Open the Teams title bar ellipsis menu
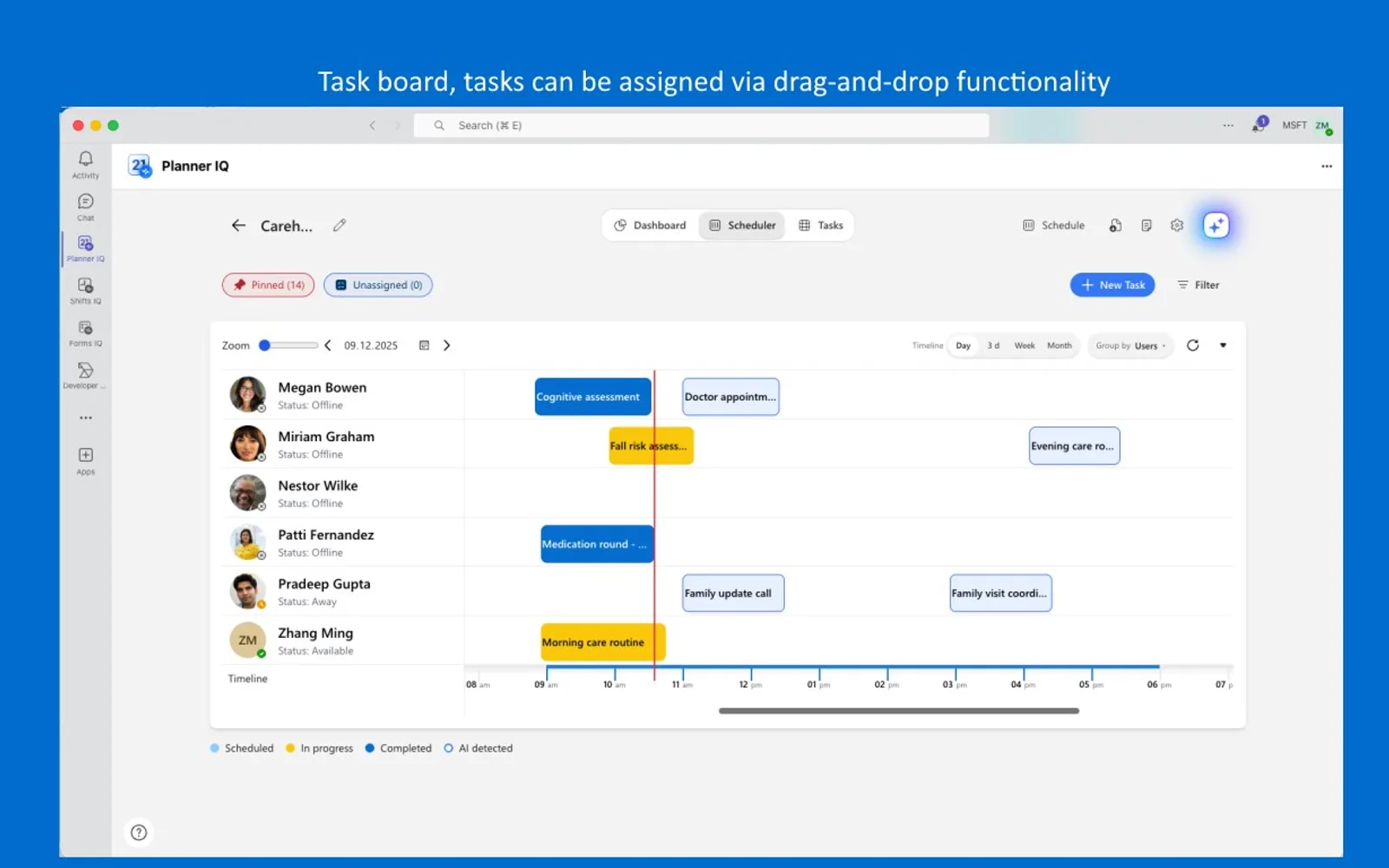 (x=1228, y=125)
